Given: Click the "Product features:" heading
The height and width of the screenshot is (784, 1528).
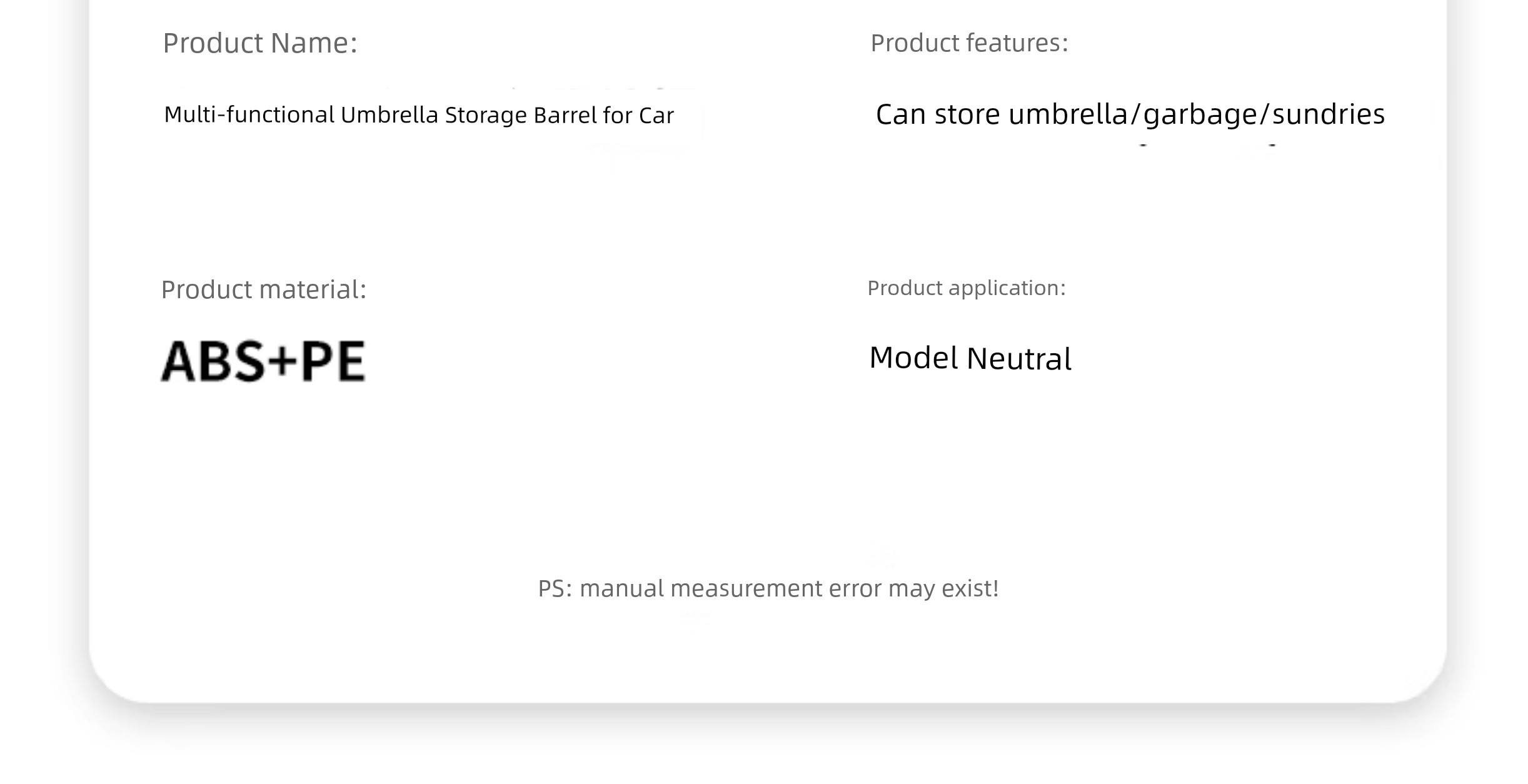Looking at the screenshot, I should click(970, 43).
